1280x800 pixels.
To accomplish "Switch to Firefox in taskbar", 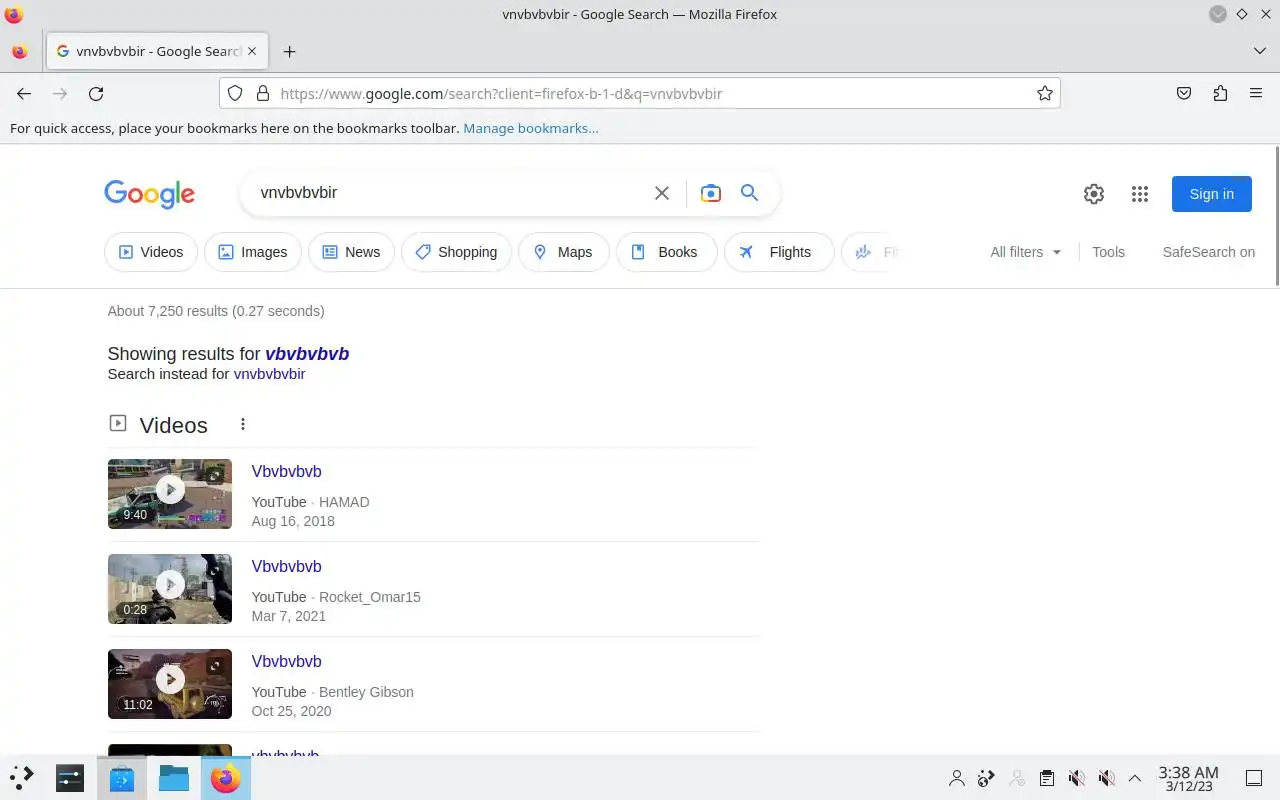I will tap(226, 777).
